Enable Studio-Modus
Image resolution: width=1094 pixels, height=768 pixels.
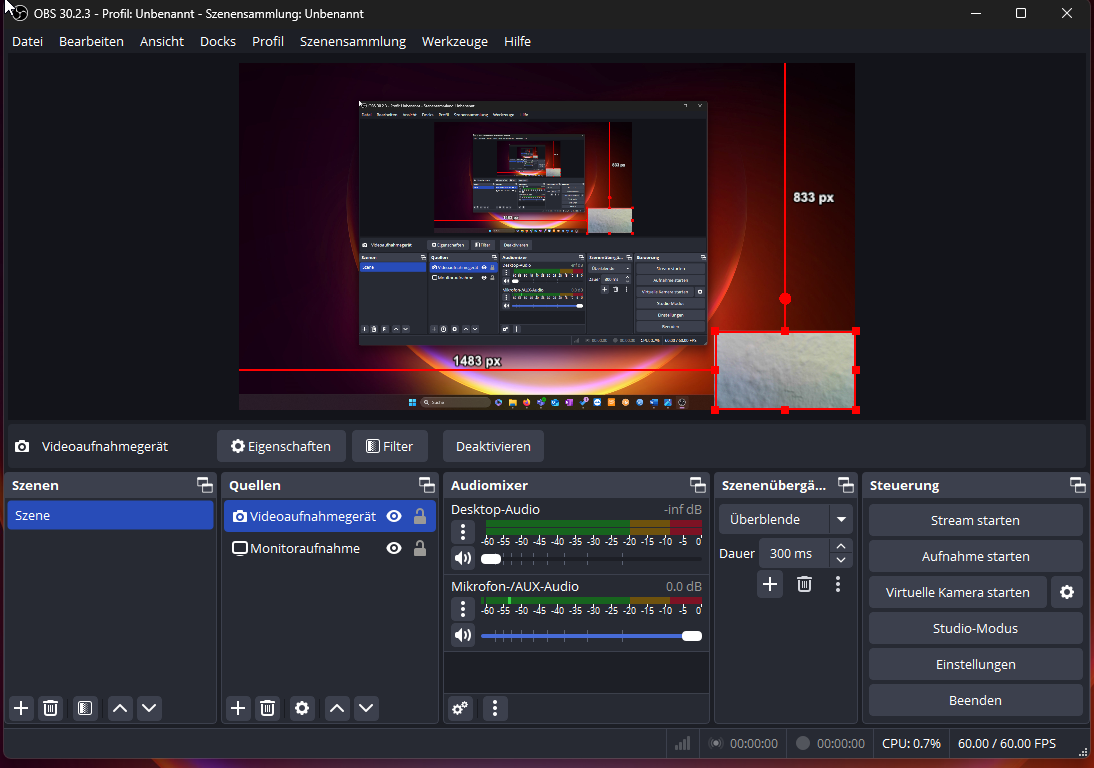click(975, 628)
